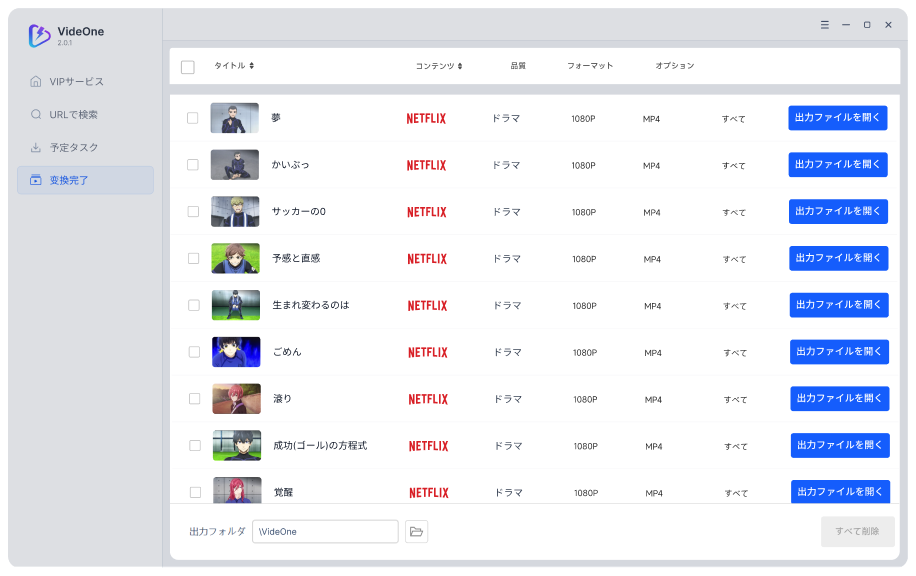This screenshot has width=916, height=576.
Task: Tick the checkbox for かいぶつ
Action: pos(193,165)
